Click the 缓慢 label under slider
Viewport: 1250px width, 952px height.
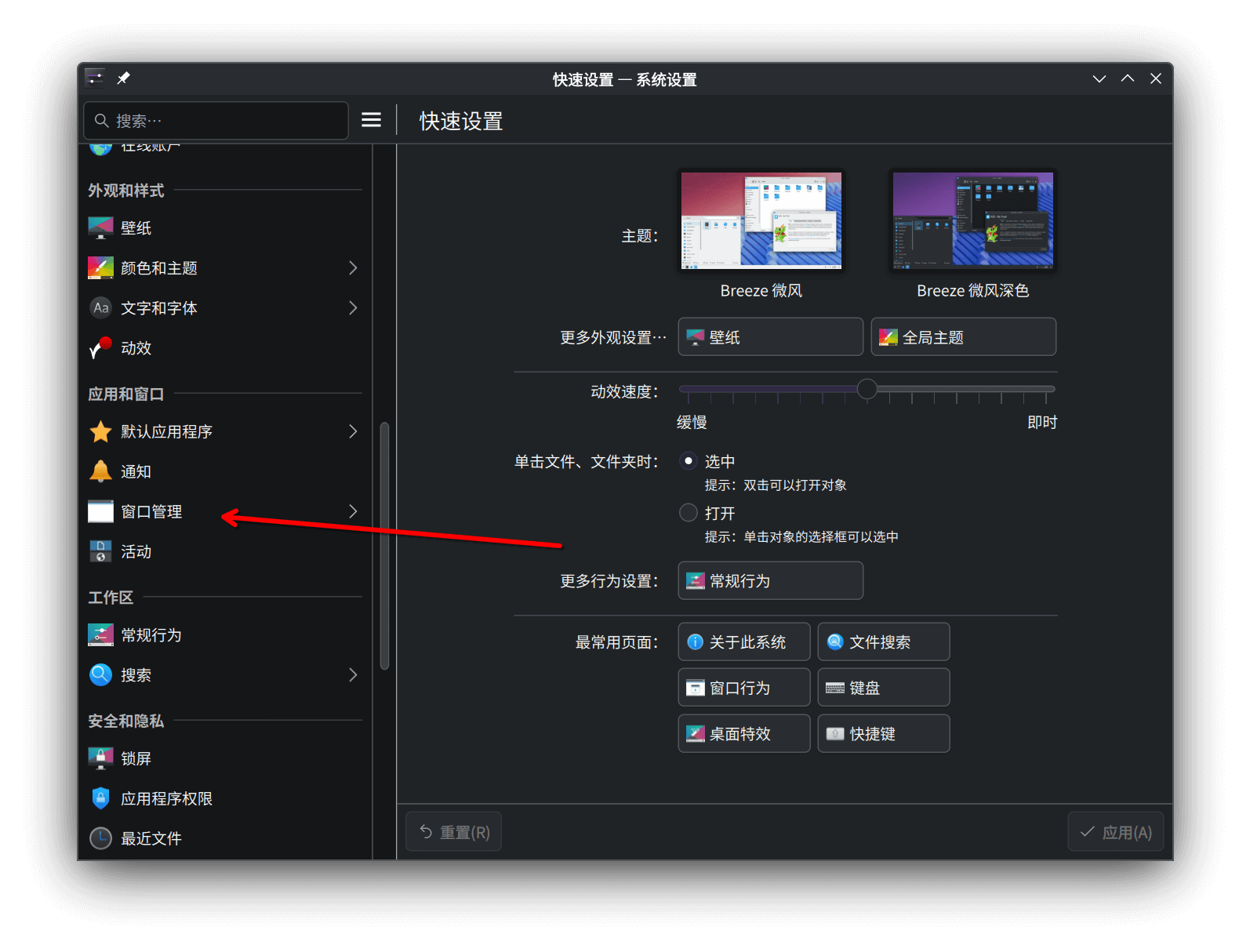[x=692, y=423]
